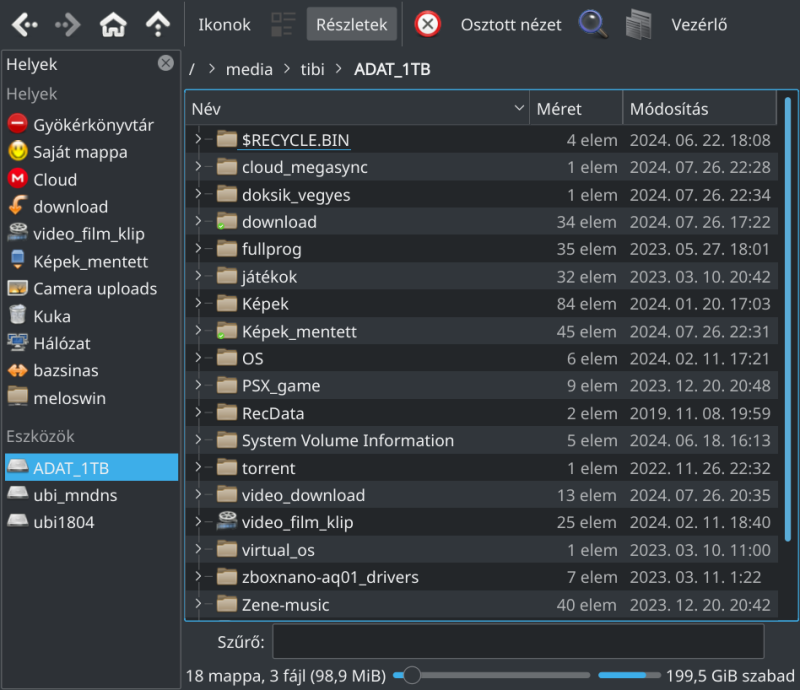Select the ubi1804 device
Viewport: 800px width, 690px height.
[x=92, y=522]
